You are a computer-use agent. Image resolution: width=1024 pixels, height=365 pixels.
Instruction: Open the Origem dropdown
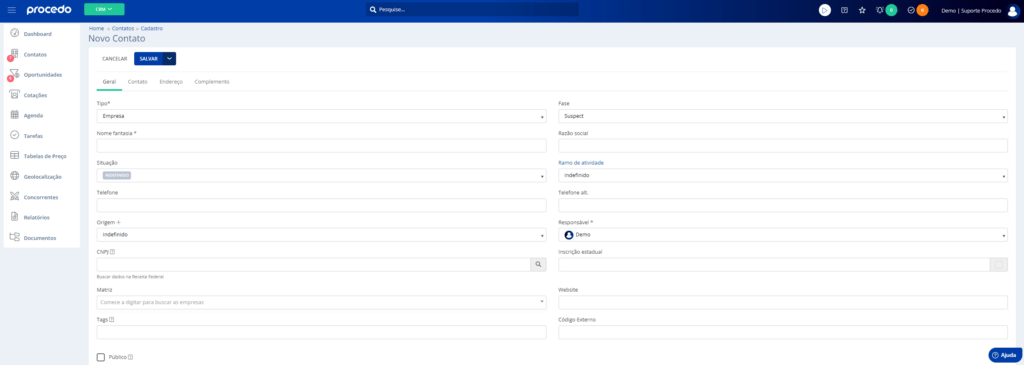click(x=321, y=234)
